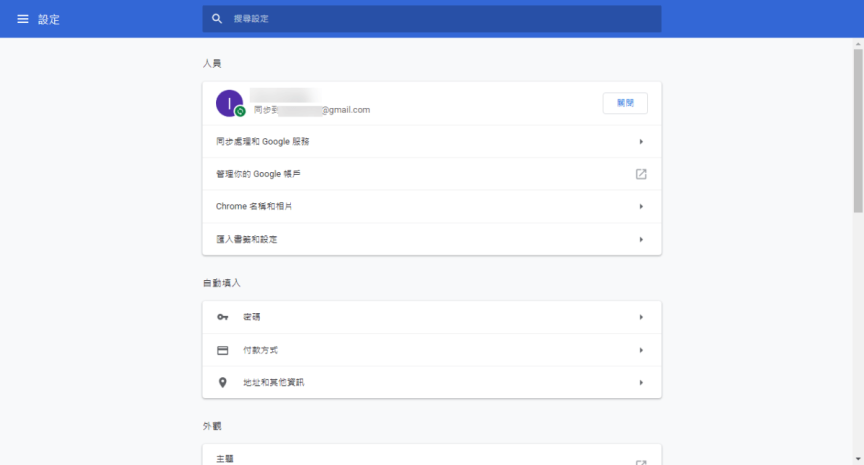Click the search magnifier icon
The height and width of the screenshot is (465, 864).
click(x=217, y=19)
